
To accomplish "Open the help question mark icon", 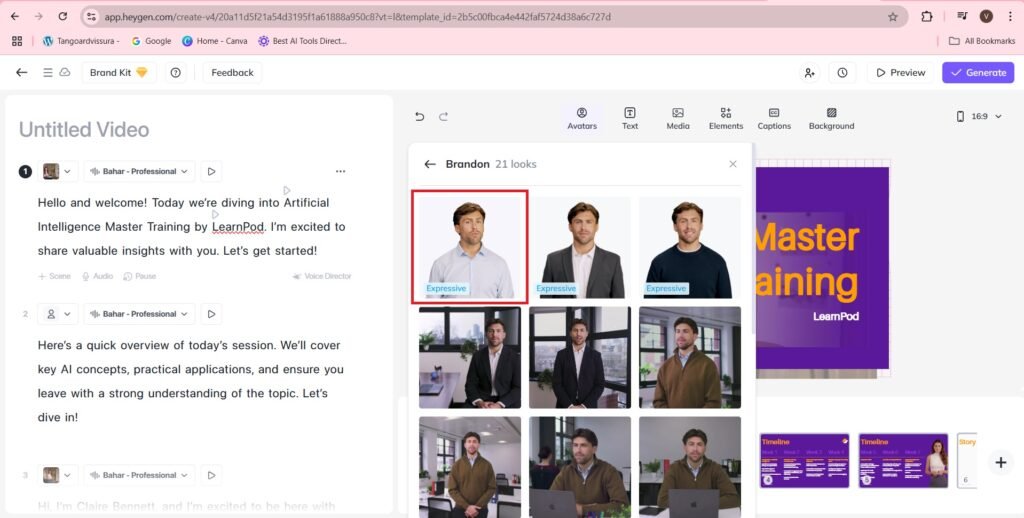I will pos(176,73).
